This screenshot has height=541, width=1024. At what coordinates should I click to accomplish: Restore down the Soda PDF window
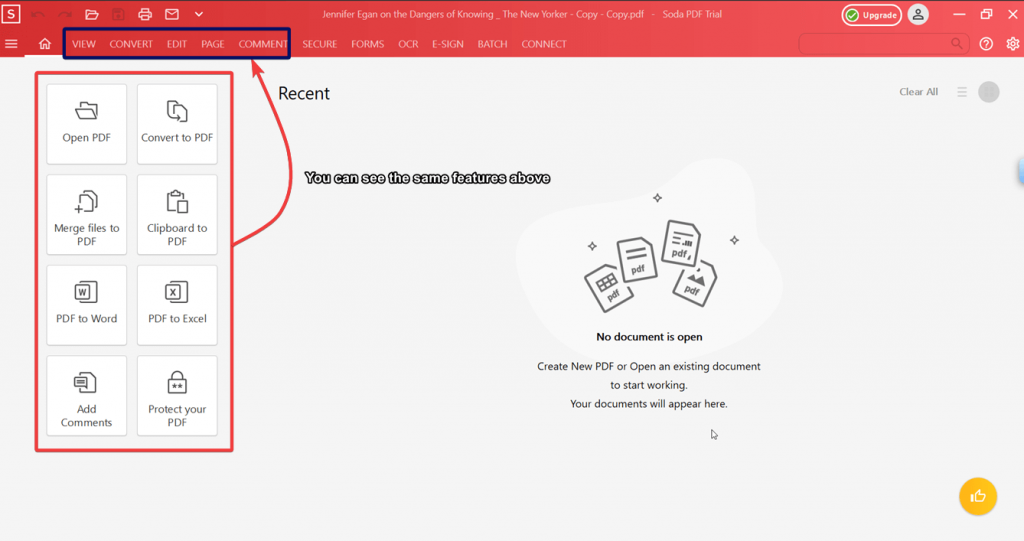pyautogui.click(x=986, y=14)
